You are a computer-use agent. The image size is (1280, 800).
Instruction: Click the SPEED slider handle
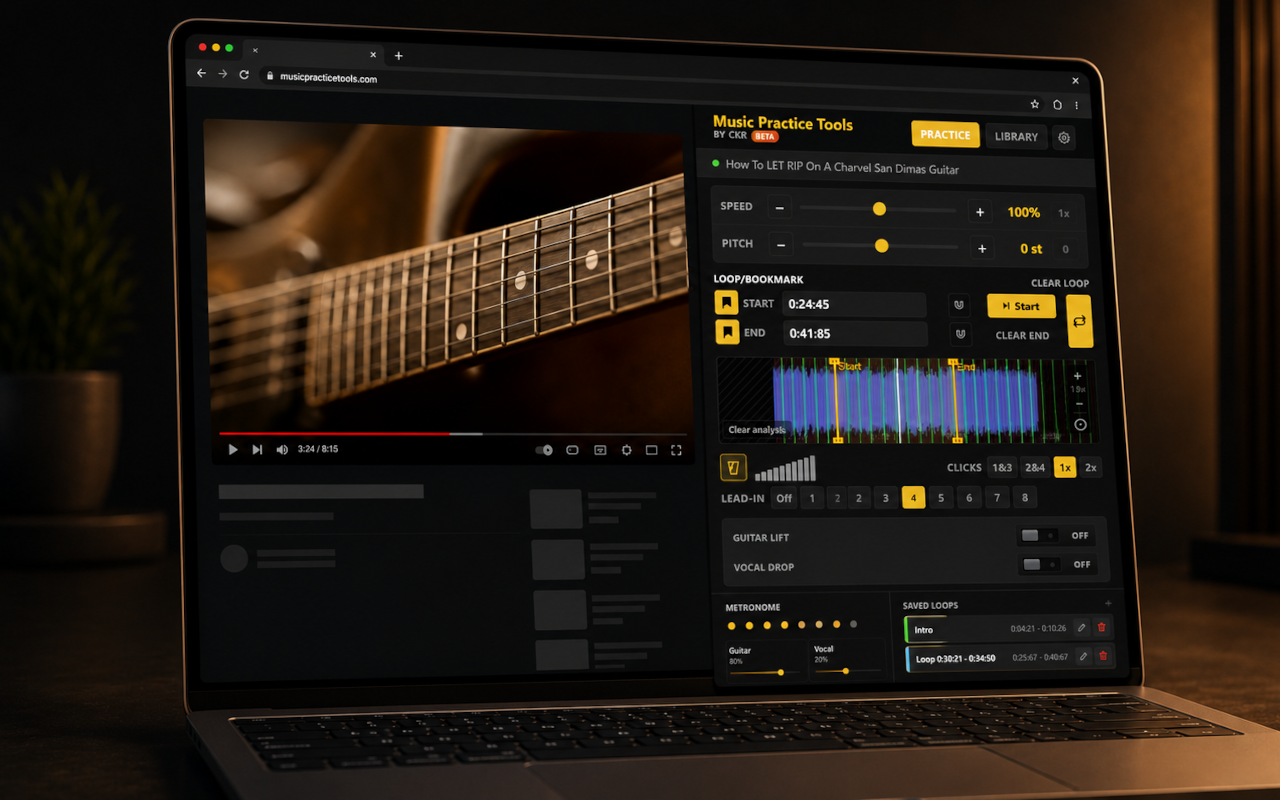(x=879, y=209)
